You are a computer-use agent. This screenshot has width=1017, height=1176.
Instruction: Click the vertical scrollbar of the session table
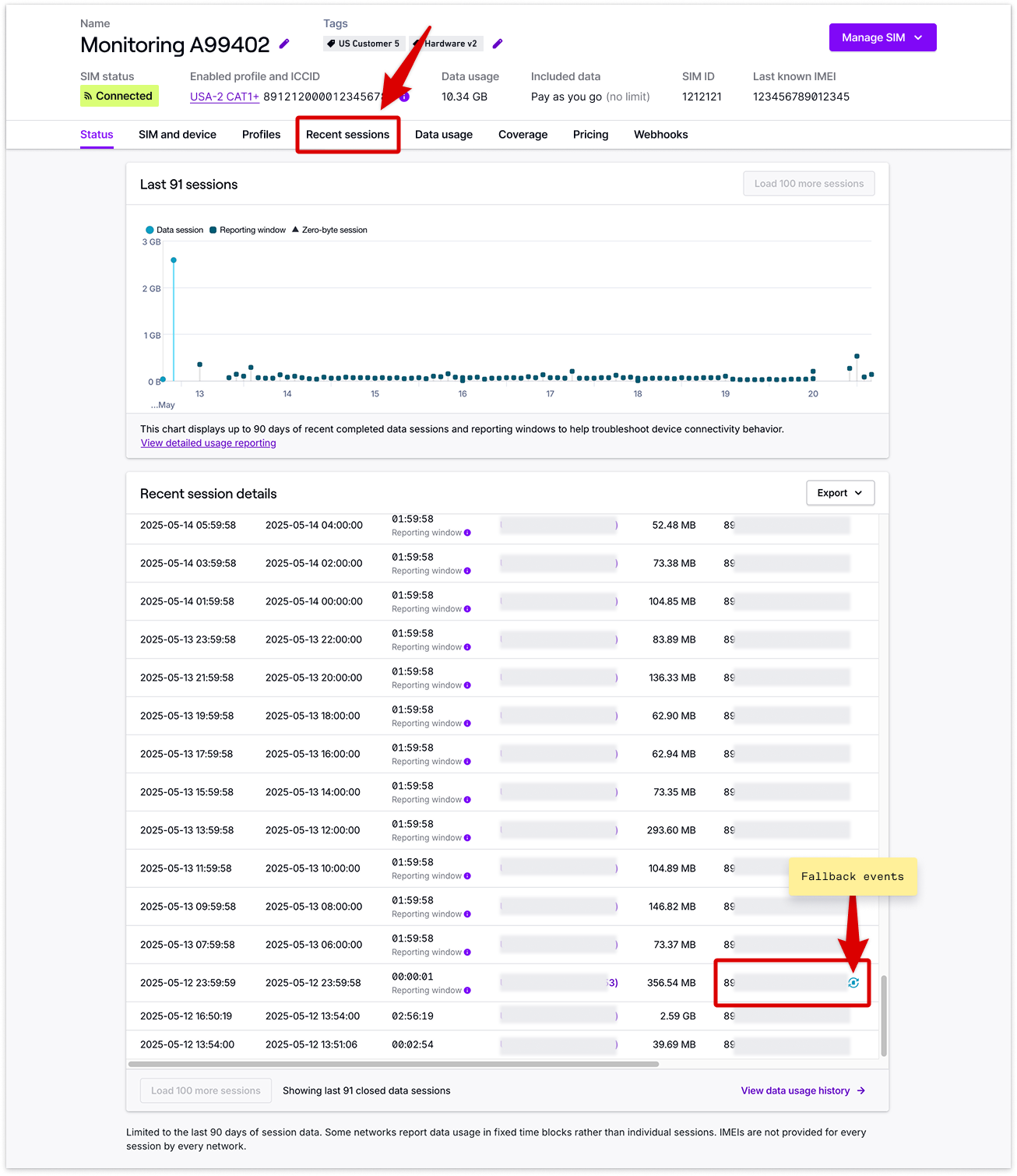click(x=884, y=1016)
